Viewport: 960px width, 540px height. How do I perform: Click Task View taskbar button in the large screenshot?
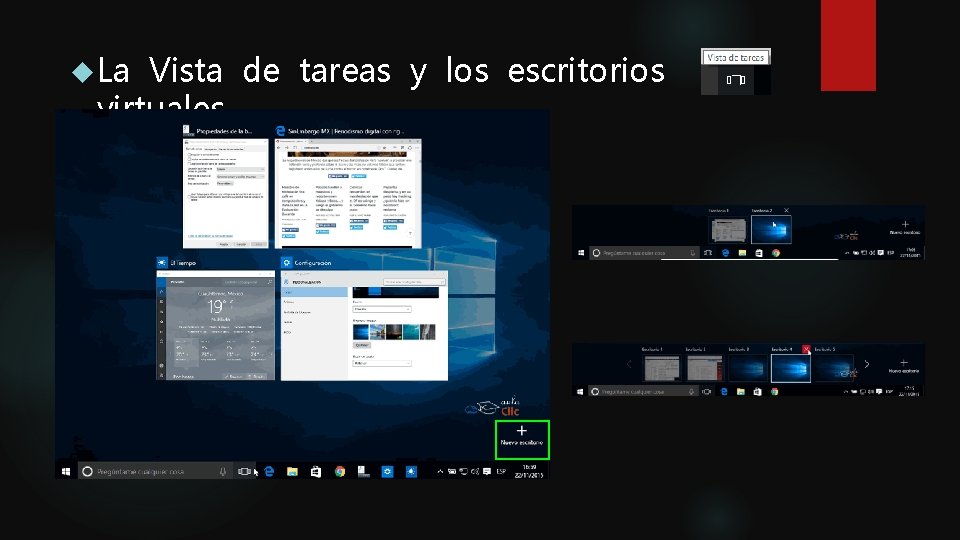click(244, 471)
